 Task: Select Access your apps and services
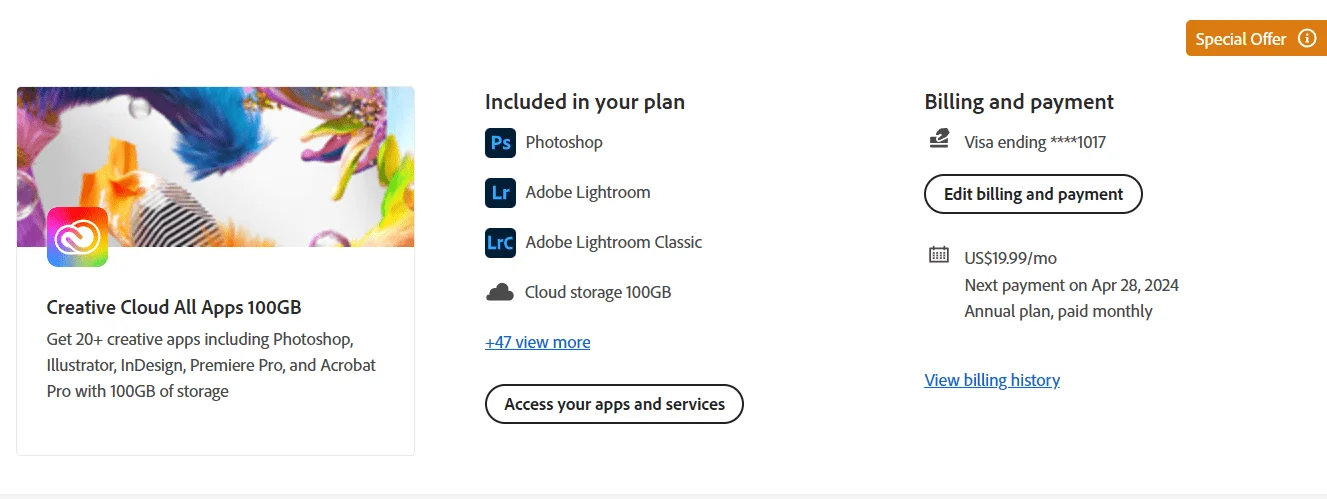click(614, 404)
